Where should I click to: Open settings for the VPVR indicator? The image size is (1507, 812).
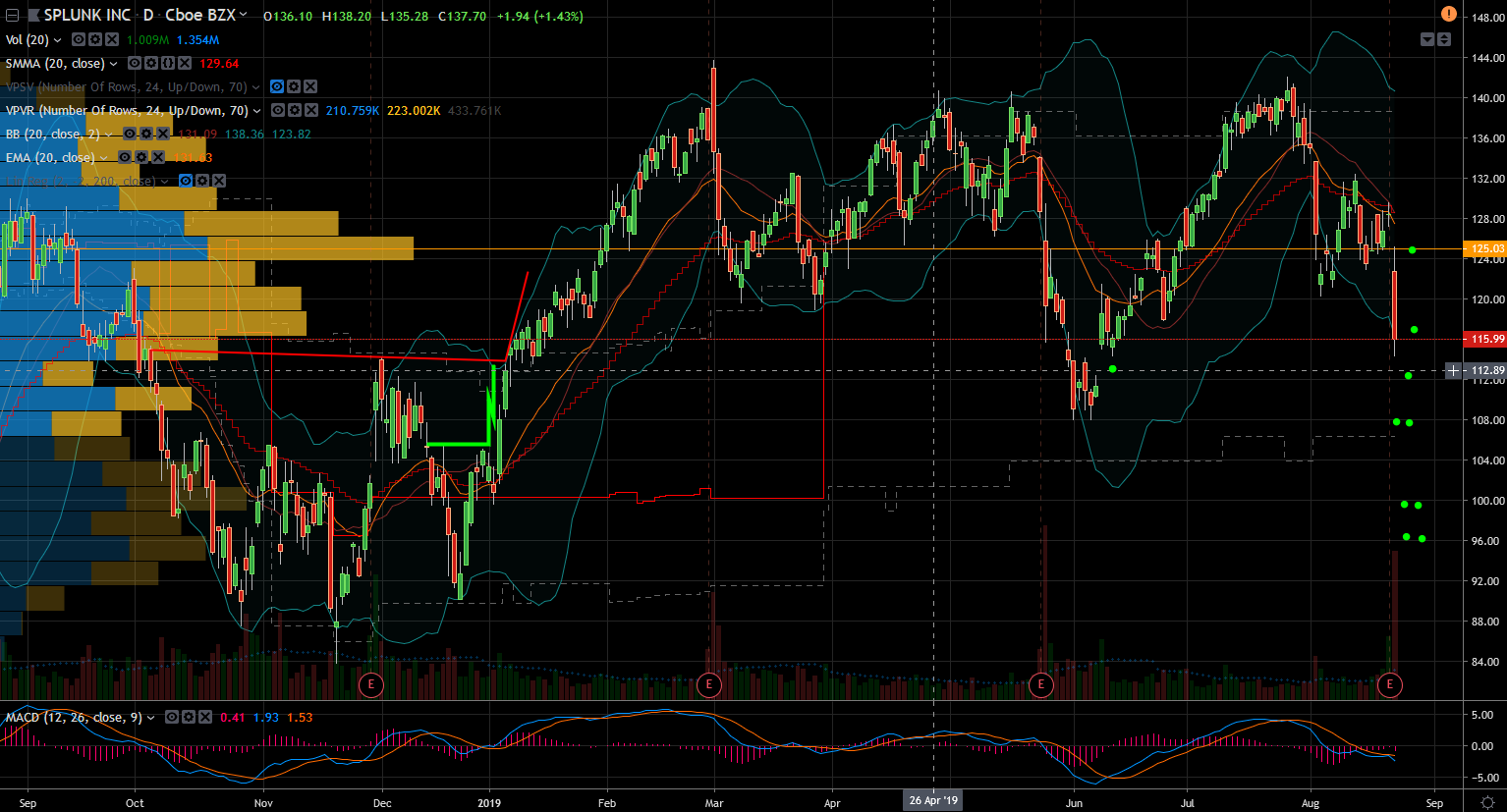[295, 110]
